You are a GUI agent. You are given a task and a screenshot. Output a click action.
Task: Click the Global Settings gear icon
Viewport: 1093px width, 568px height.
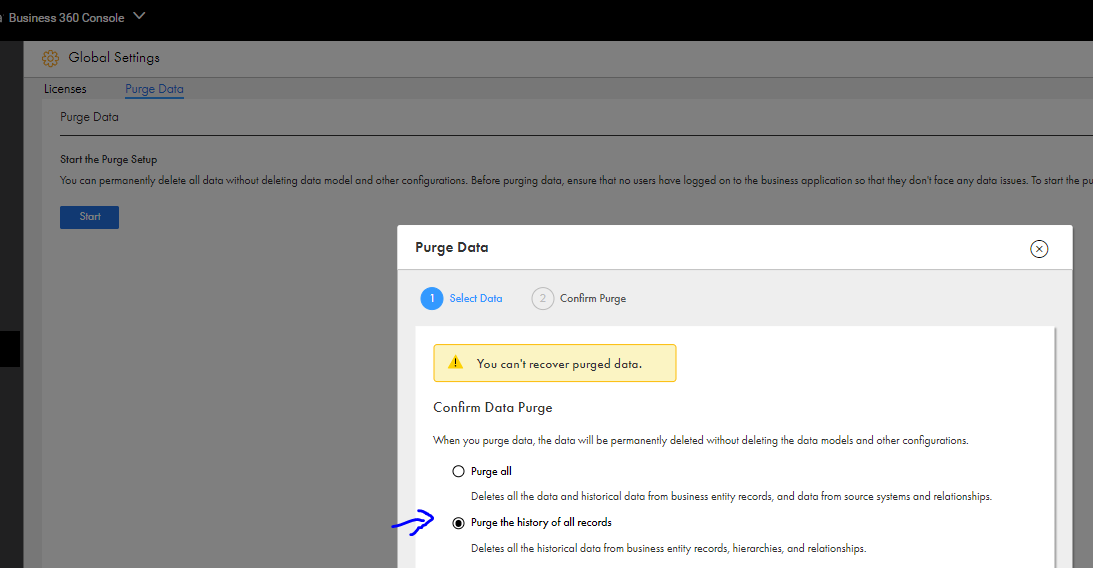(x=50, y=59)
